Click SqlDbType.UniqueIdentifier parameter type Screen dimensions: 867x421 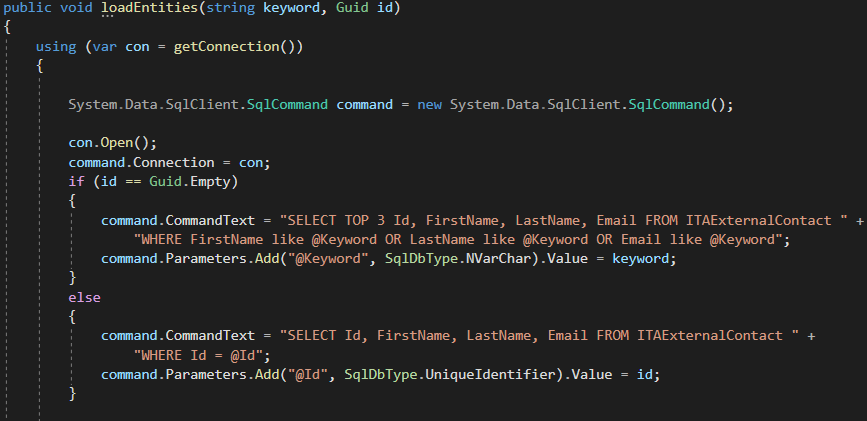[450, 375]
